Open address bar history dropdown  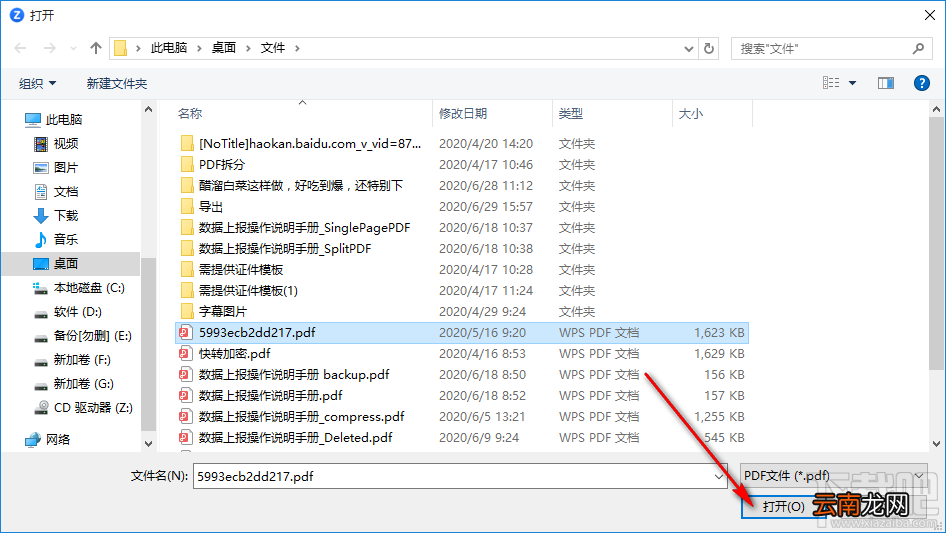click(688, 48)
